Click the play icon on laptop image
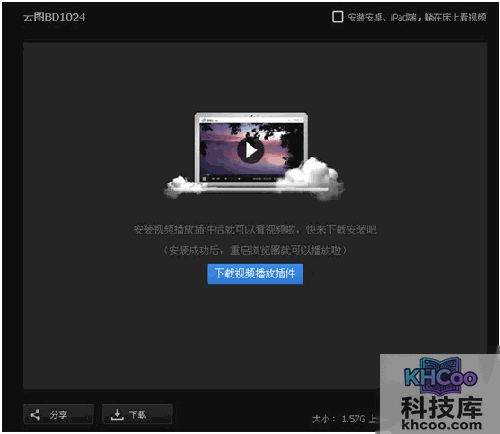The width and height of the screenshot is (500, 434). tap(251, 150)
